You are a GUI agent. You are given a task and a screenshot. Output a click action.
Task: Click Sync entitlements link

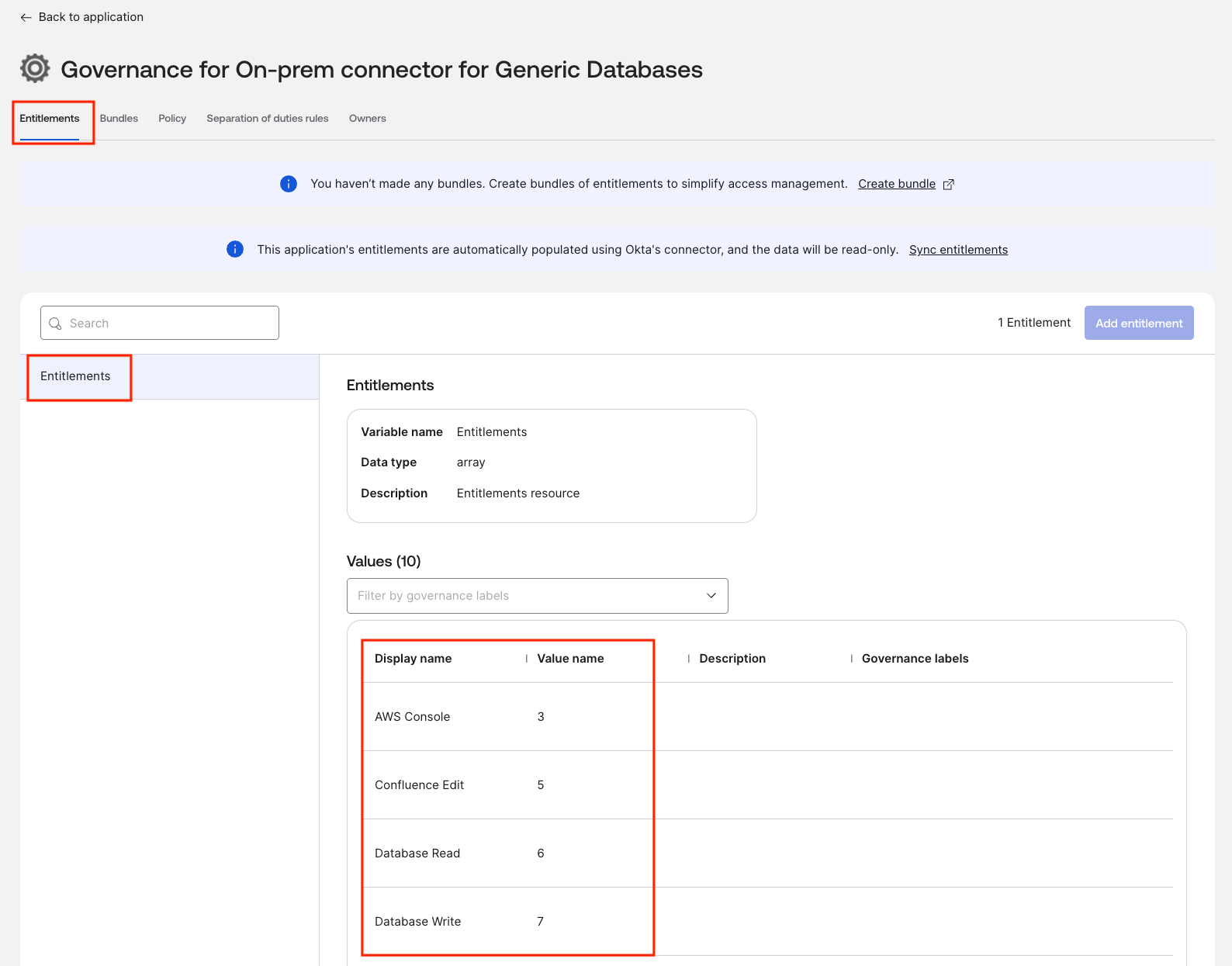959,250
